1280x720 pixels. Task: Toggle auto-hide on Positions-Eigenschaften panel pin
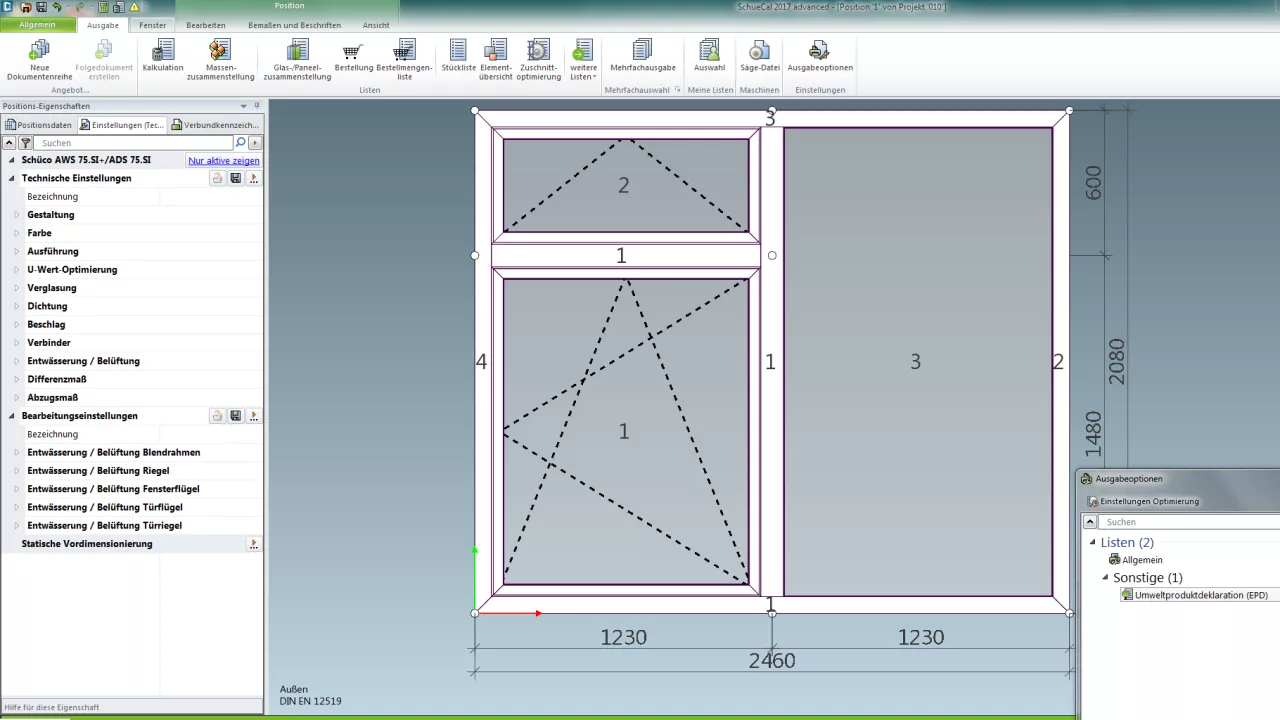[256, 105]
